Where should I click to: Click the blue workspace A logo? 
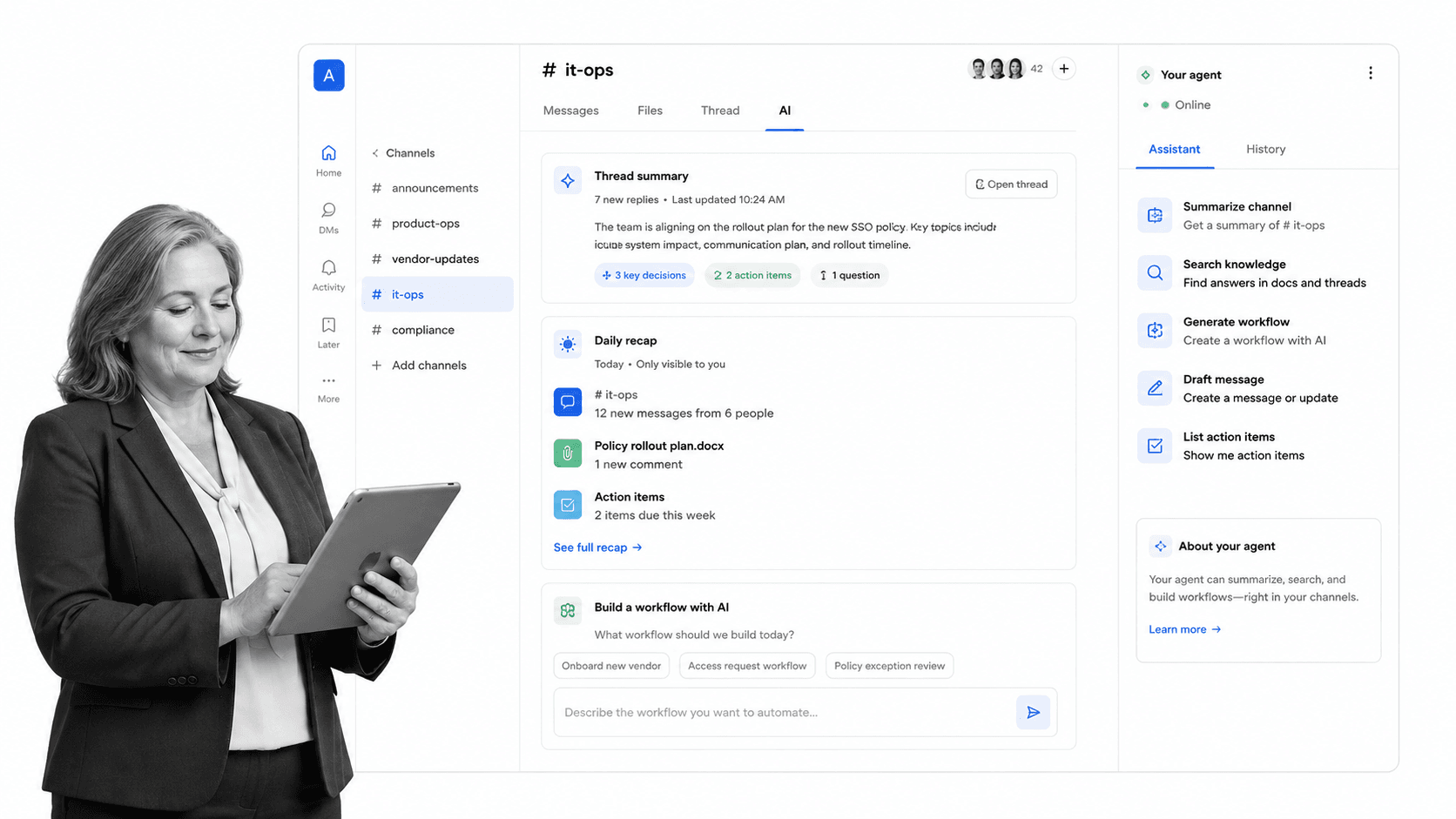pyautogui.click(x=328, y=76)
